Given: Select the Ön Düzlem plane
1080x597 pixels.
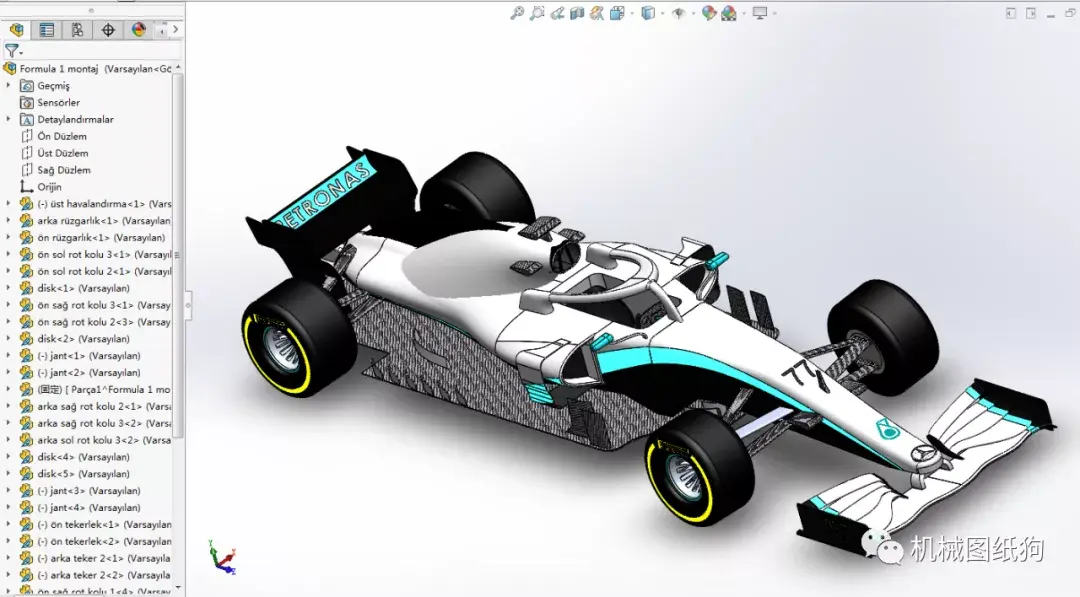Looking at the screenshot, I should pos(53,136).
